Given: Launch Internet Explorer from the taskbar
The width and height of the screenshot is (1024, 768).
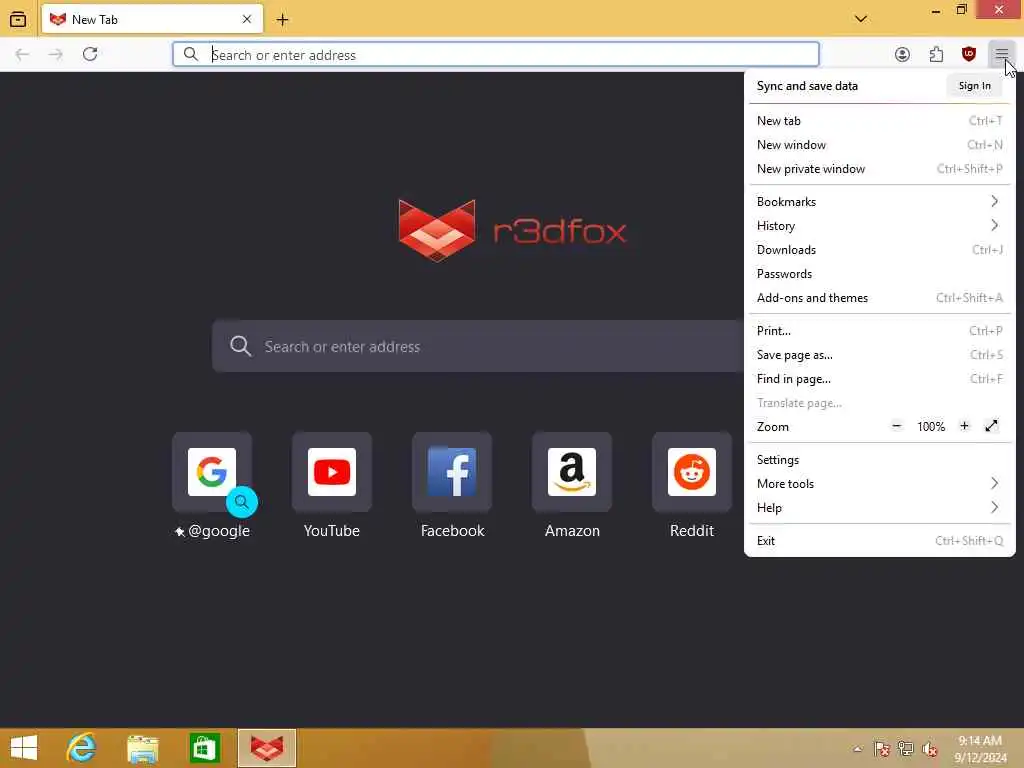Looking at the screenshot, I should (x=82, y=748).
